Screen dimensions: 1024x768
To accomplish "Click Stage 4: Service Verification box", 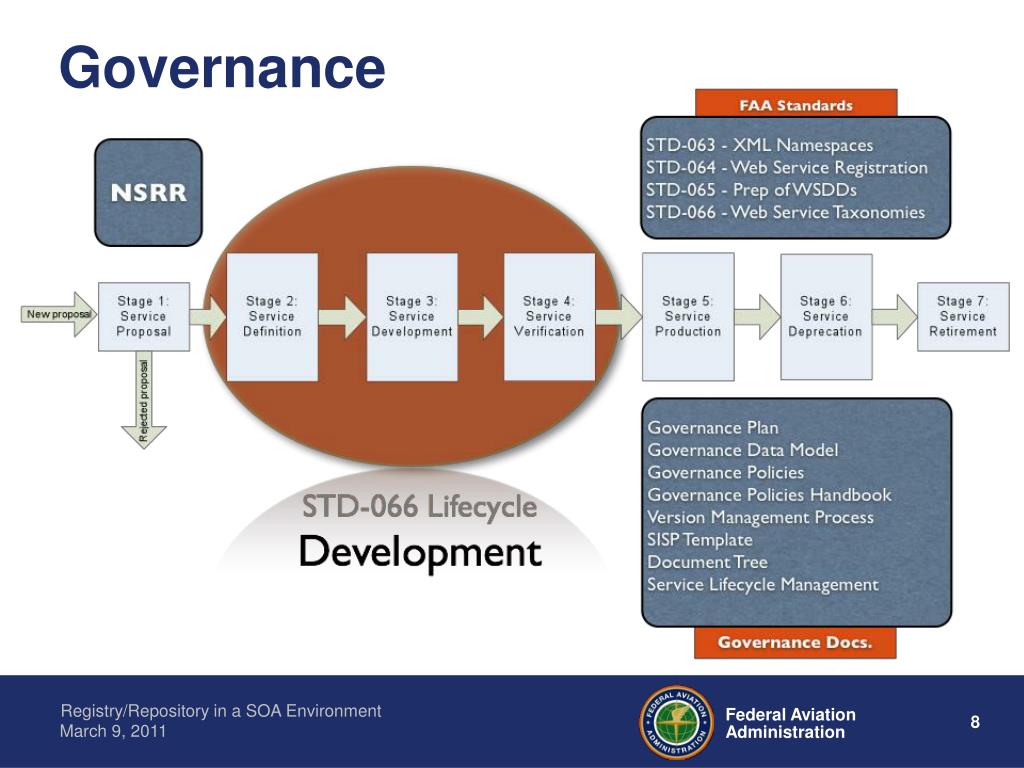I will tap(549, 317).
